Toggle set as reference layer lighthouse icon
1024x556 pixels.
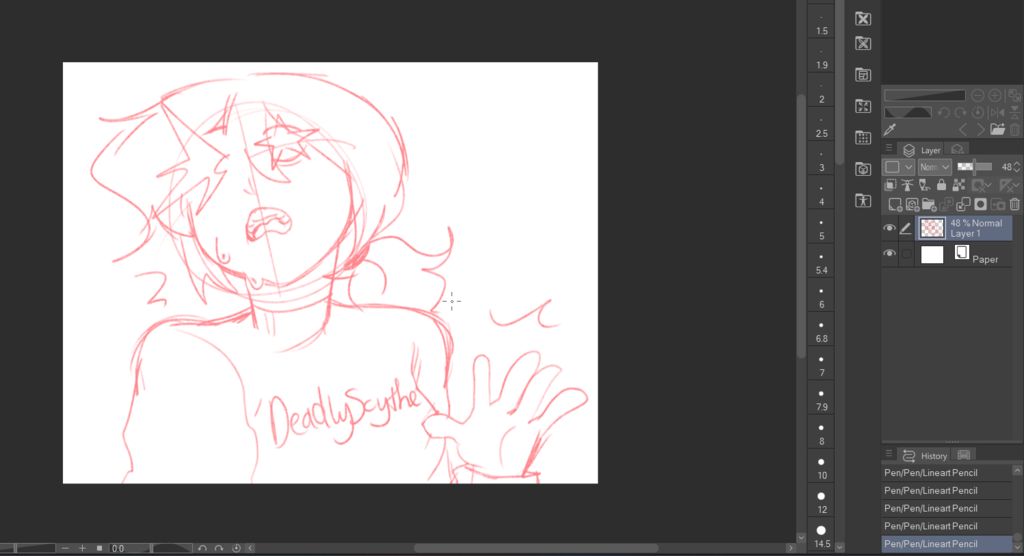907,186
